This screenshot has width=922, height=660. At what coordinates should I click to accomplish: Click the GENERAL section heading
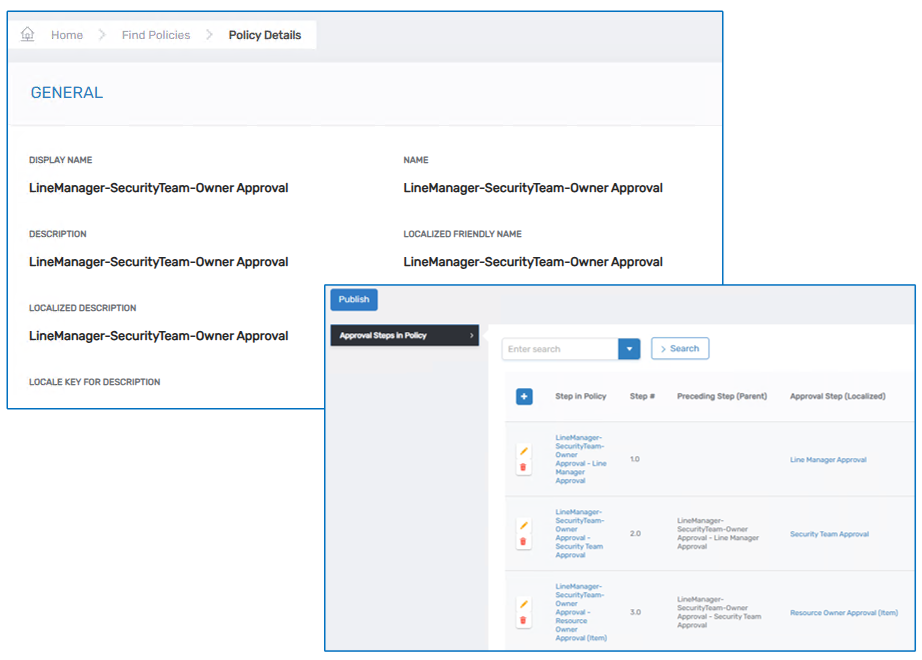[66, 92]
